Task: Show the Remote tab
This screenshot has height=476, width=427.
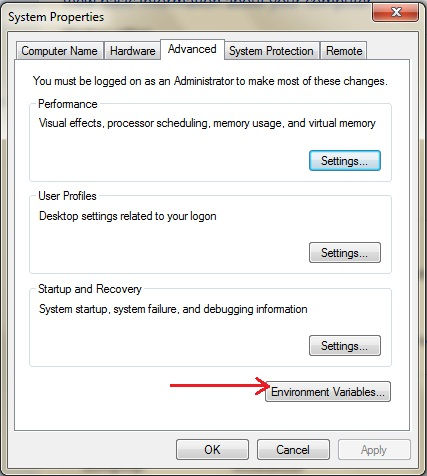Action: (x=344, y=51)
